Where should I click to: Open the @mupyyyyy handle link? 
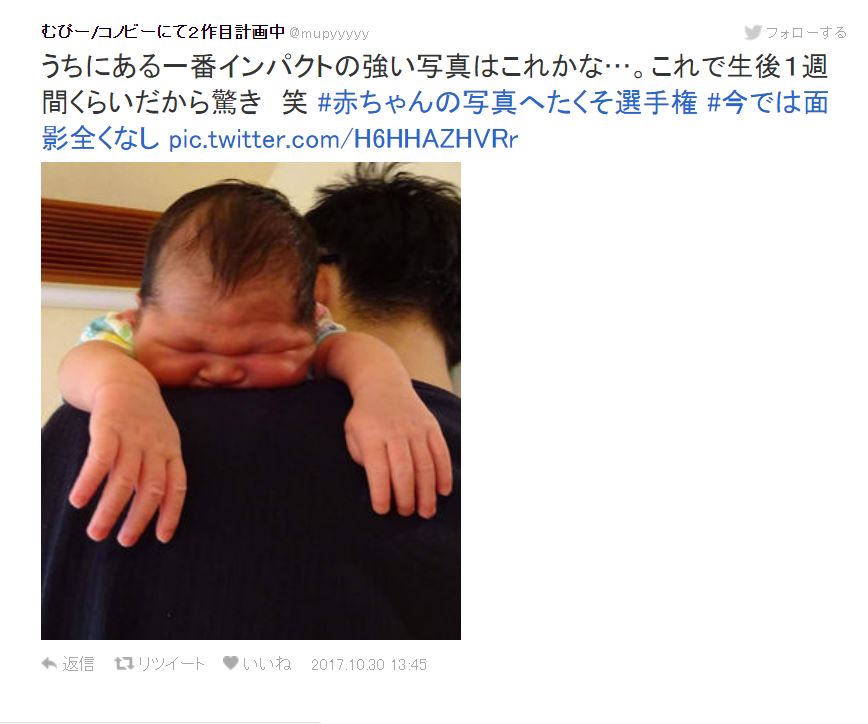tap(329, 34)
